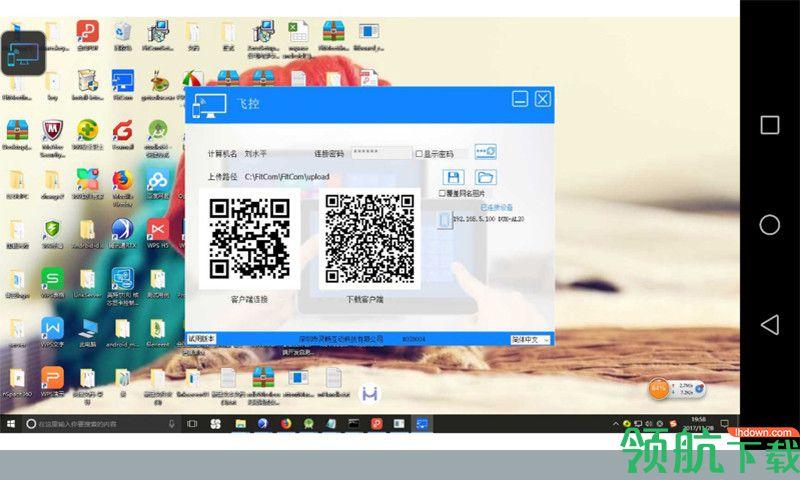Image resolution: width=800 pixels, height=480 pixels.
Task: Click the Windows taskbar search box
Action: [100, 425]
